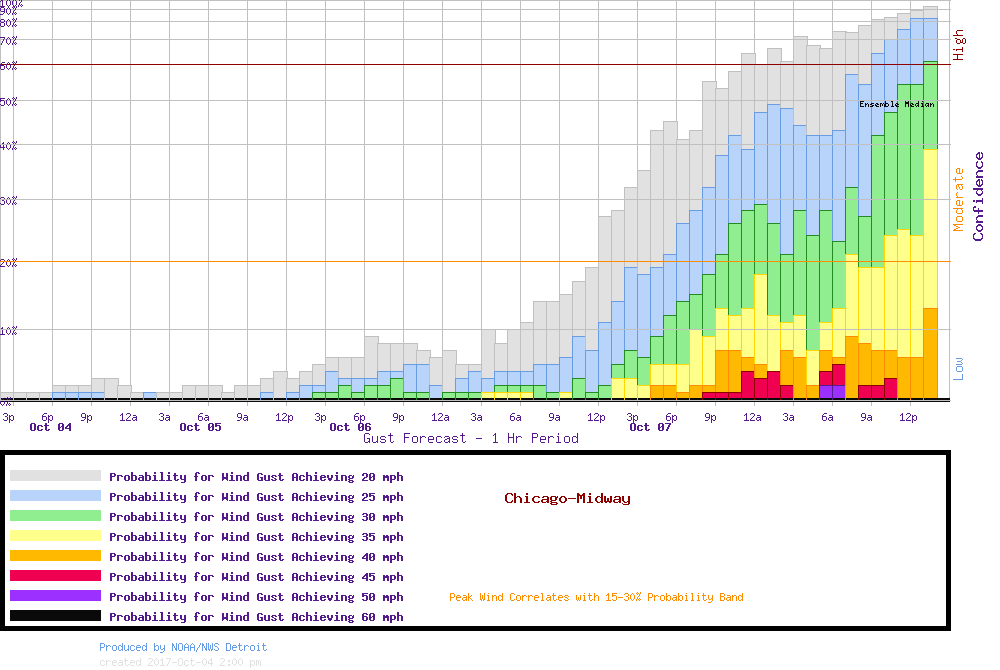
Task: Click the vertical 'Confidence' axis label
Action: point(978,196)
